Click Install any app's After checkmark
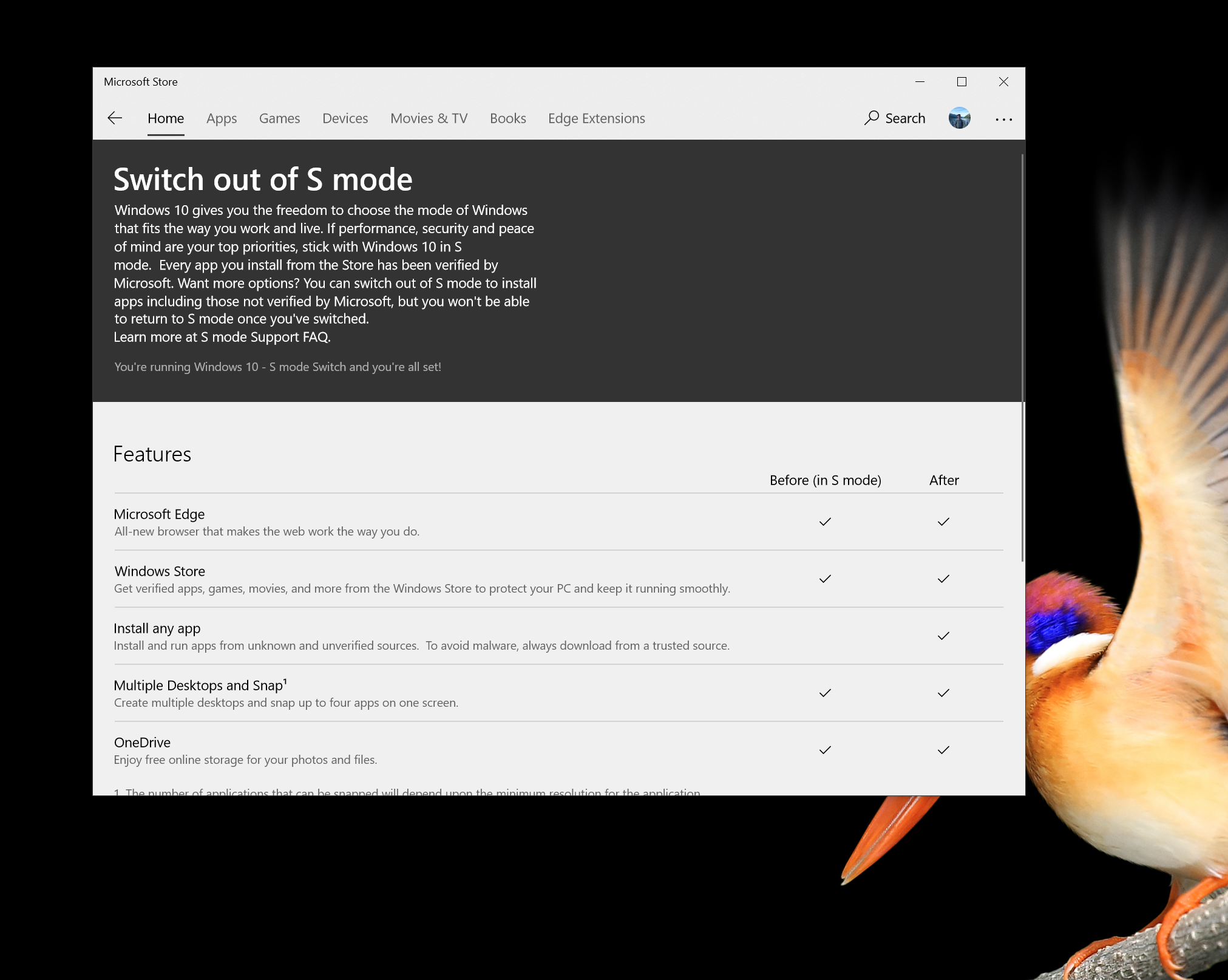Viewport: 1228px width, 980px height. click(943, 636)
